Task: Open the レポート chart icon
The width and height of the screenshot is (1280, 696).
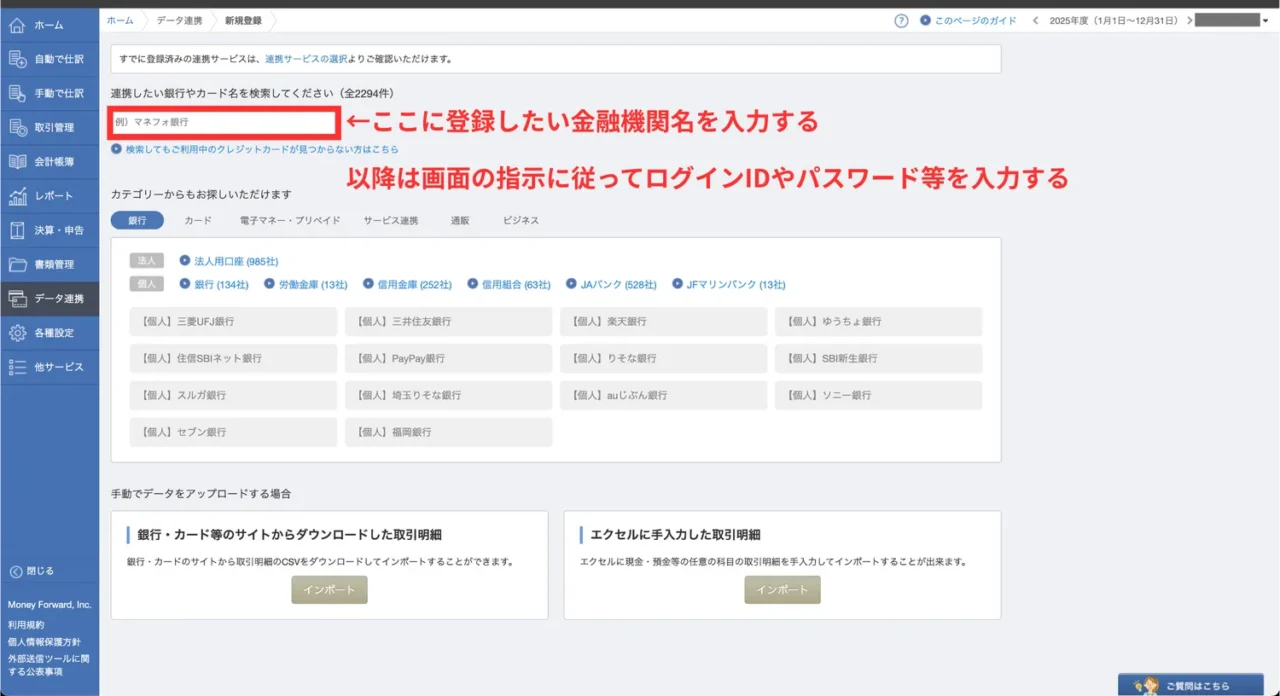Action: [17, 196]
